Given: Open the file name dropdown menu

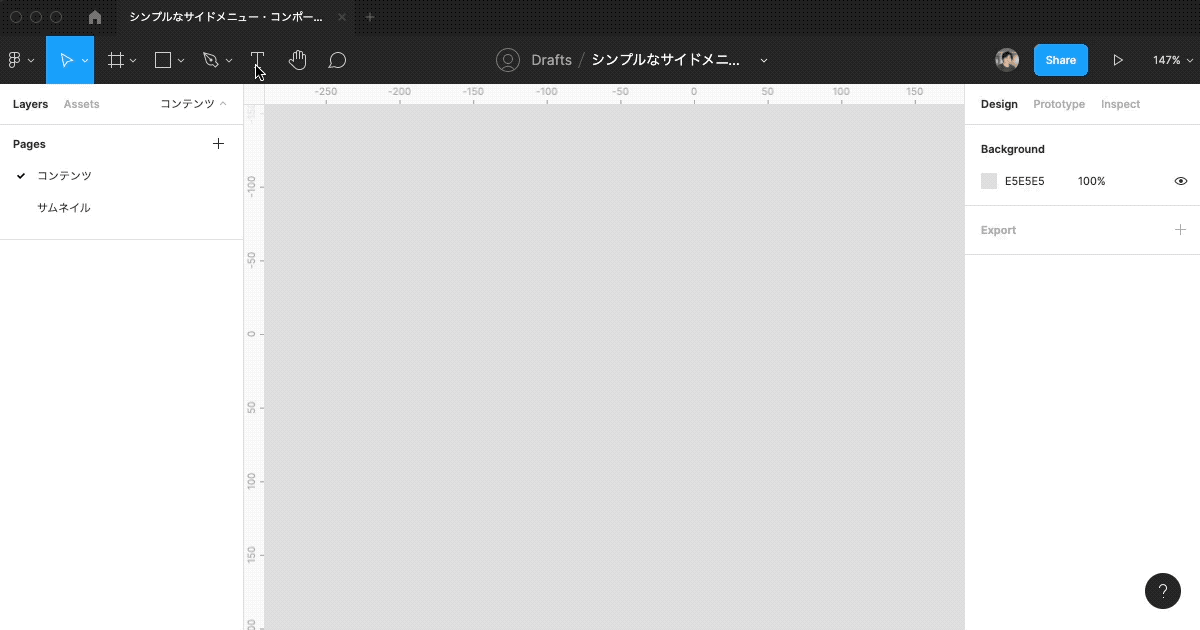Looking at the screenshot, I should pyautogui.click(x=763, y=60).
